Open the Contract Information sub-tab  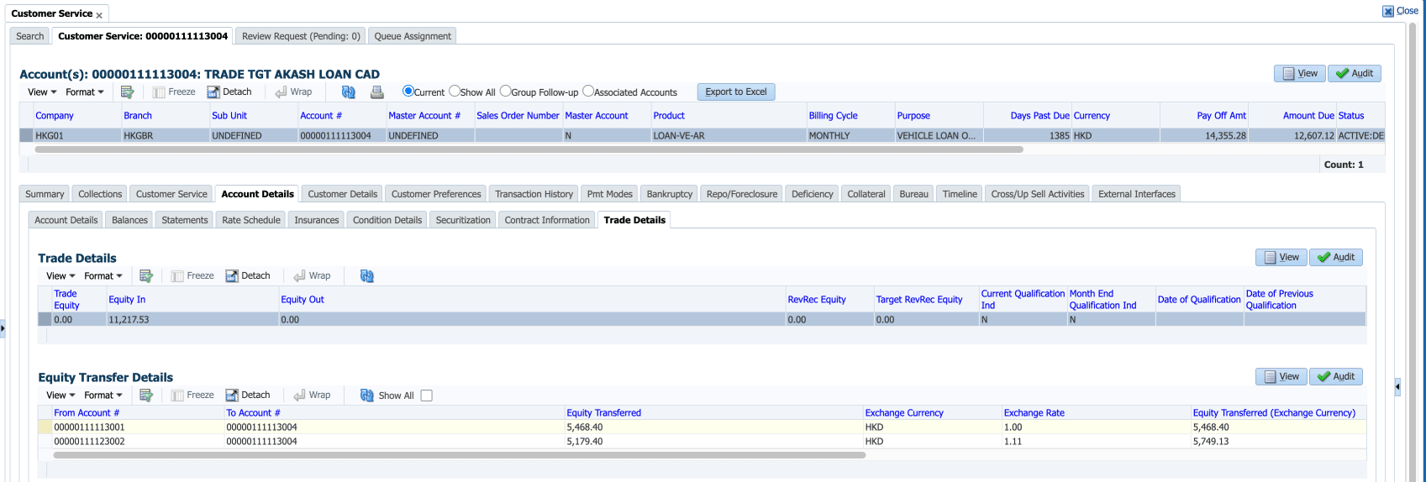pos(547,220)
